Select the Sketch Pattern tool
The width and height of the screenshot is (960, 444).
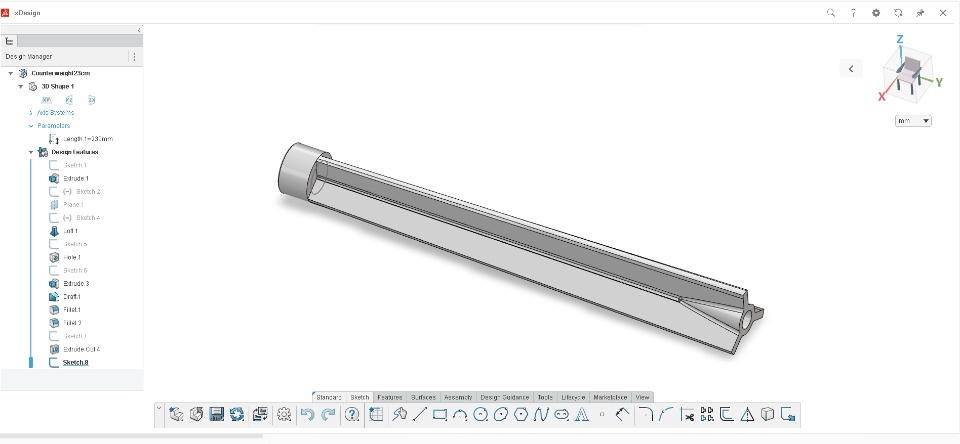coord(707,415)
